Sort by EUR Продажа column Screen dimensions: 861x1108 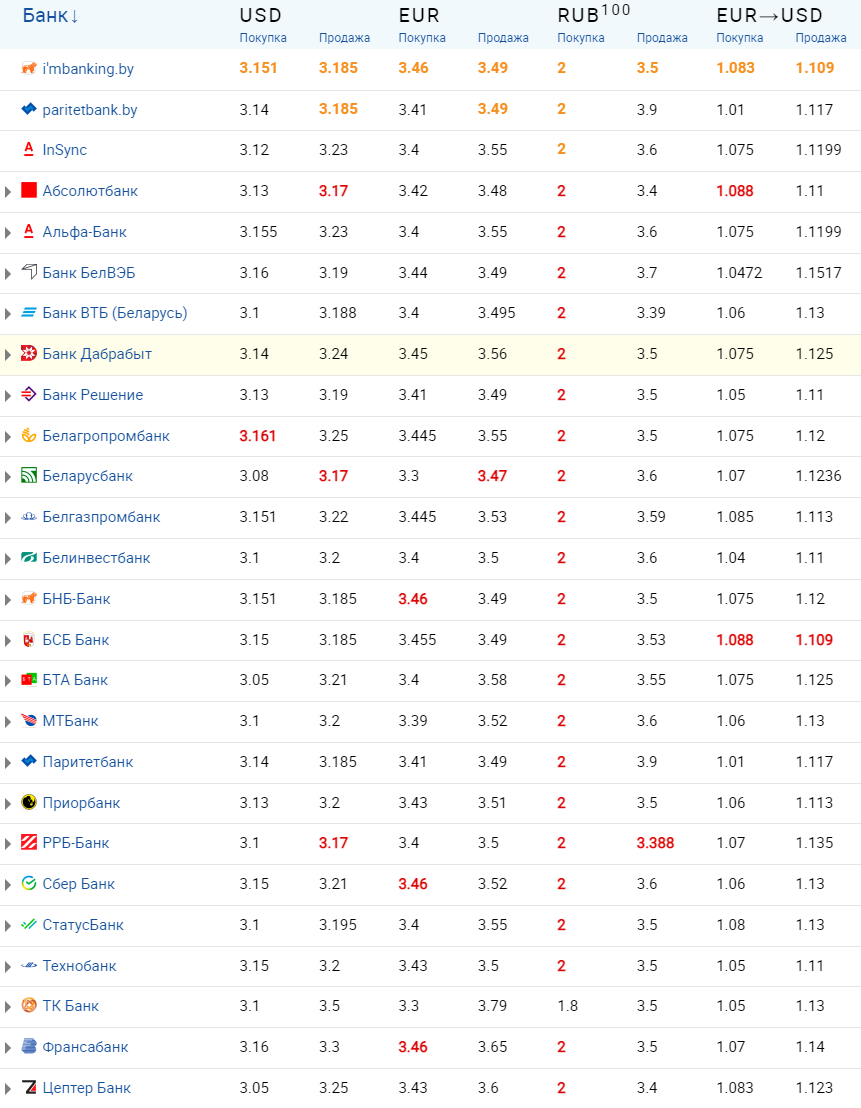click(503, 38)
